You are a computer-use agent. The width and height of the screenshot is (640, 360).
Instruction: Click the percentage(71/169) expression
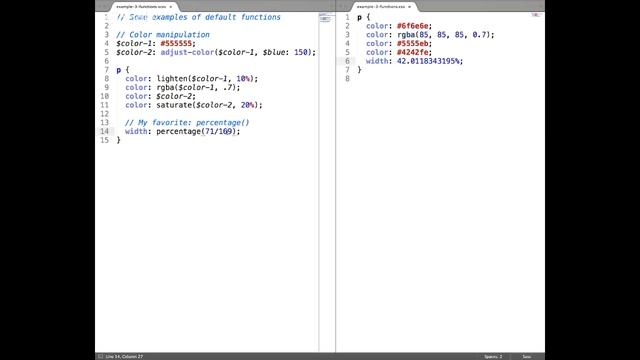(x=196, y=131)
